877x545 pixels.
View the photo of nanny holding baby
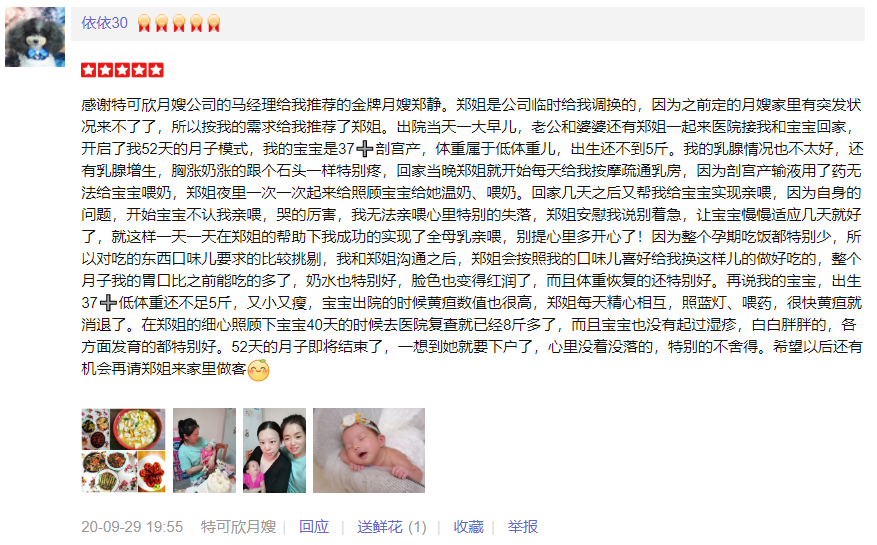[204, 450]
